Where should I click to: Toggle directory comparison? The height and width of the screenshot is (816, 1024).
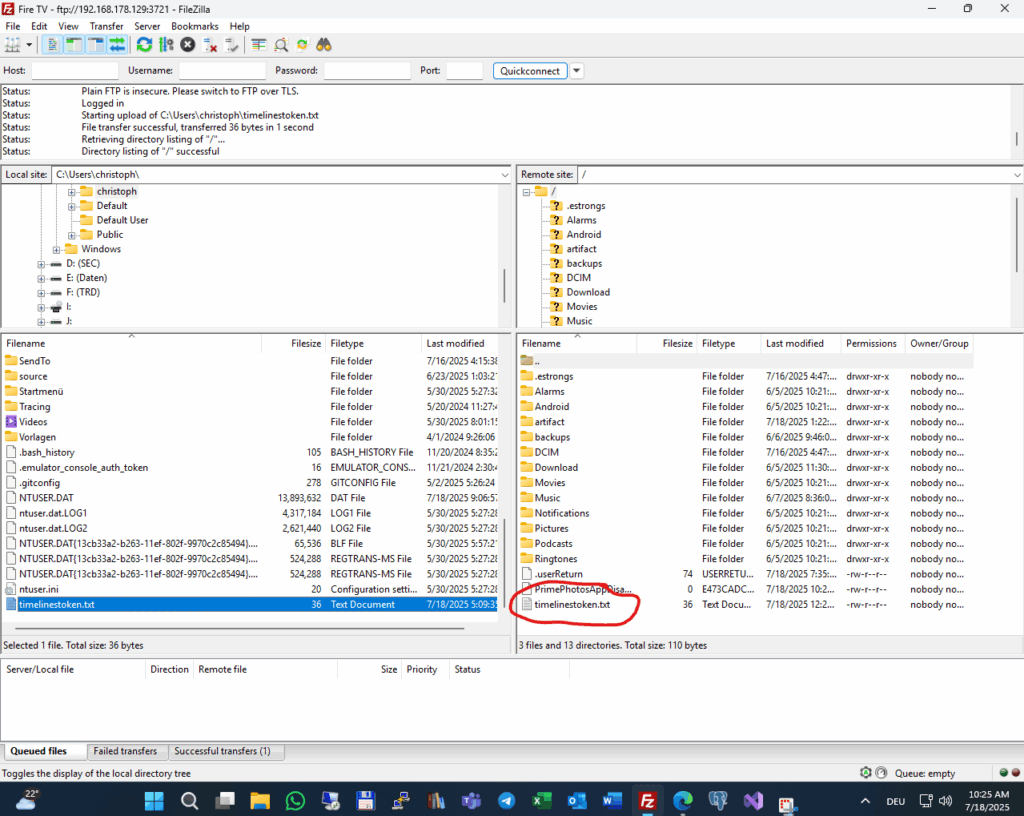(x=281, y=45)
